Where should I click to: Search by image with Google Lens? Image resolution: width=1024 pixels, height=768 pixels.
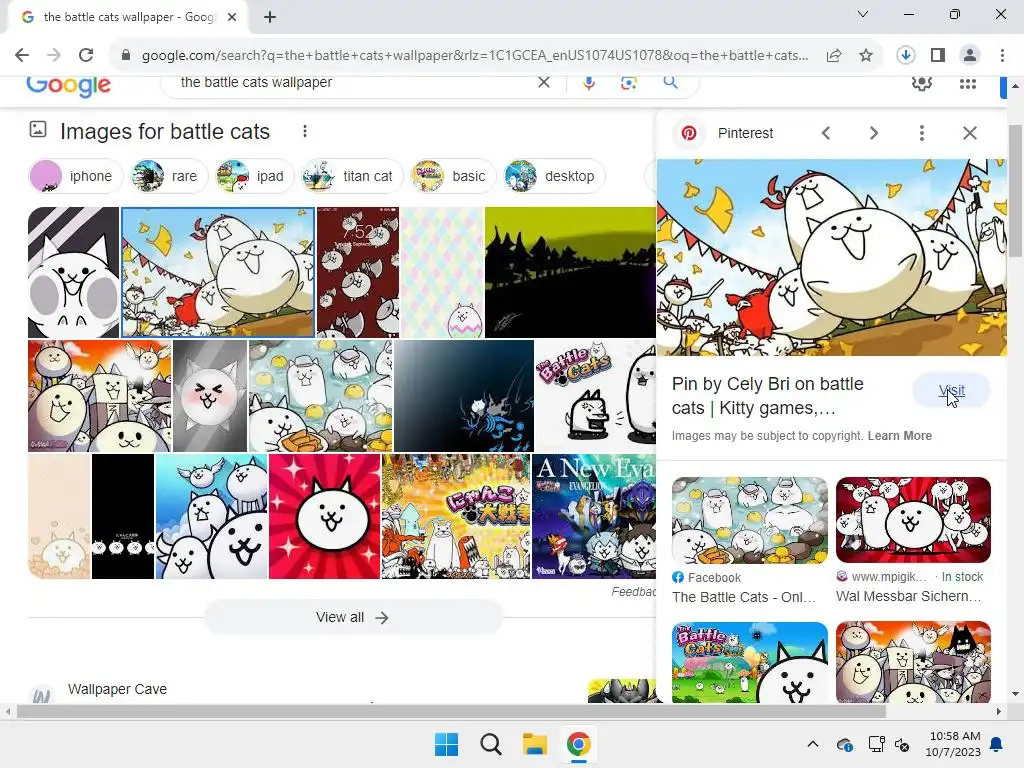click(x=628, y=82)
